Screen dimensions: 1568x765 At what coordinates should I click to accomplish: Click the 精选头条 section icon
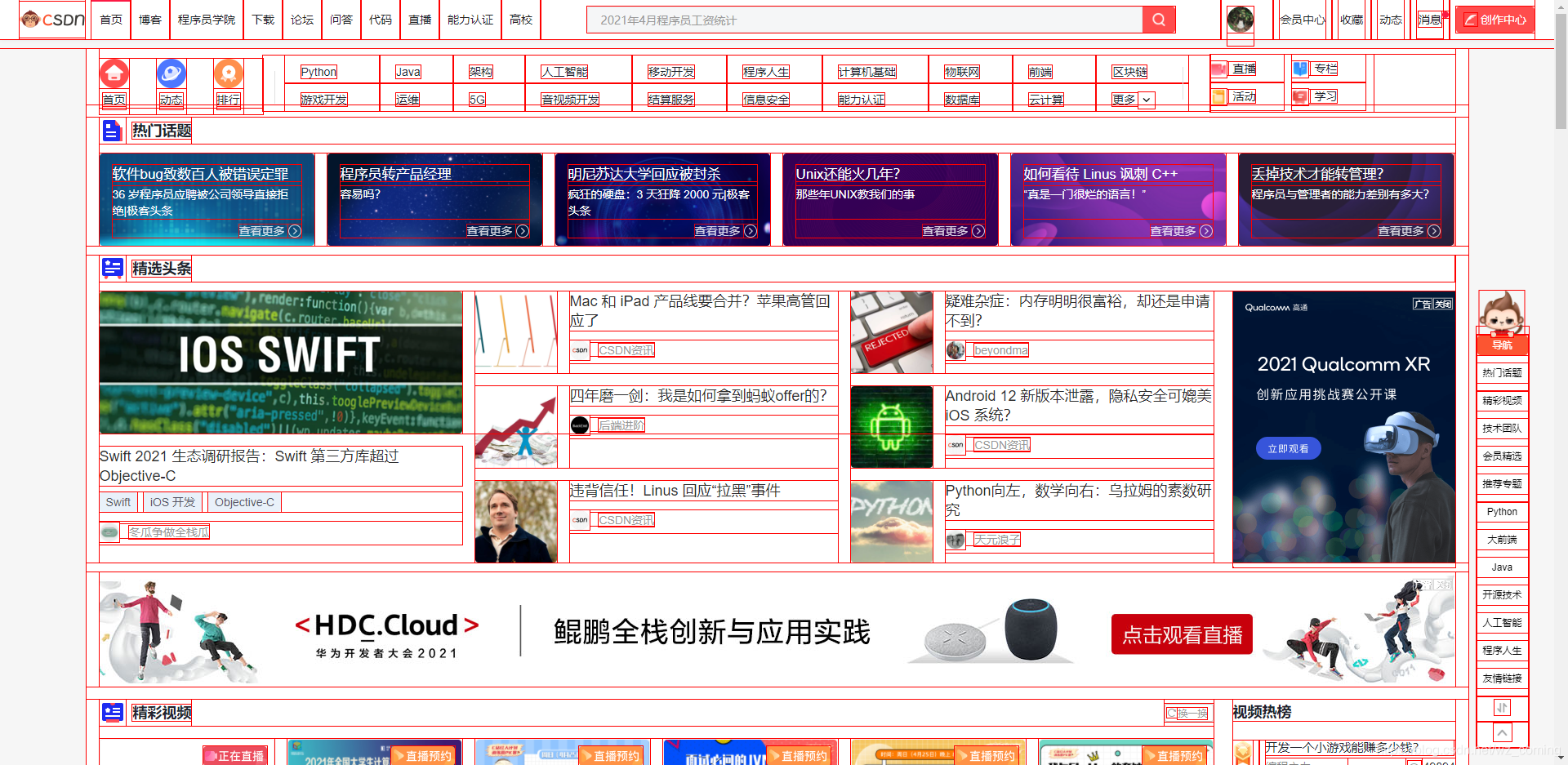coord(112,268)
